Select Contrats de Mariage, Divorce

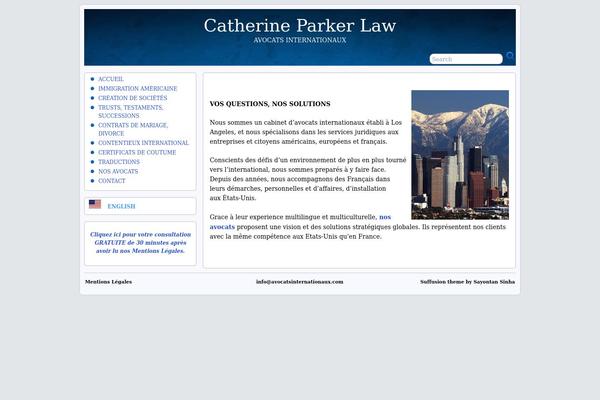tap(133, 129)
